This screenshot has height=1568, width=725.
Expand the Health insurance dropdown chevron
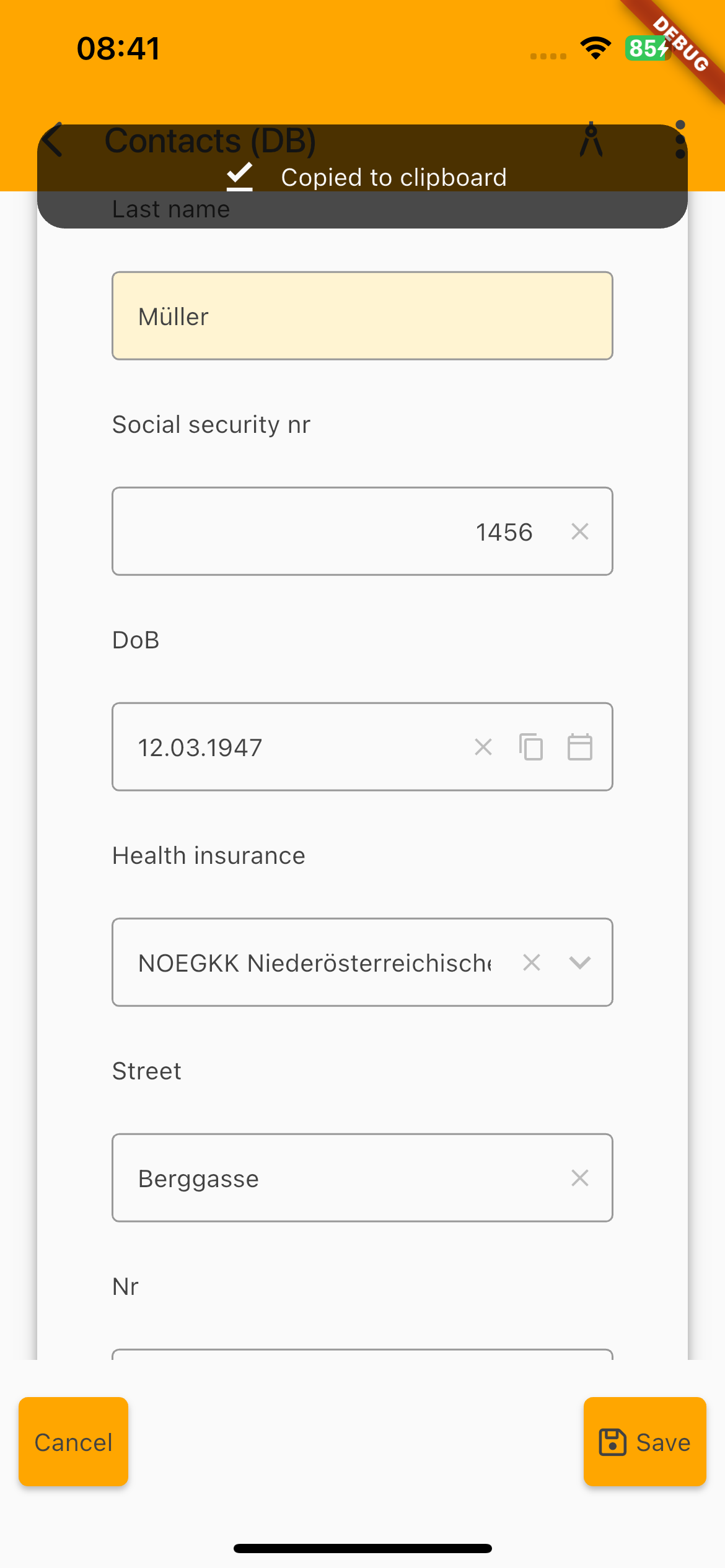click(580, 962)
